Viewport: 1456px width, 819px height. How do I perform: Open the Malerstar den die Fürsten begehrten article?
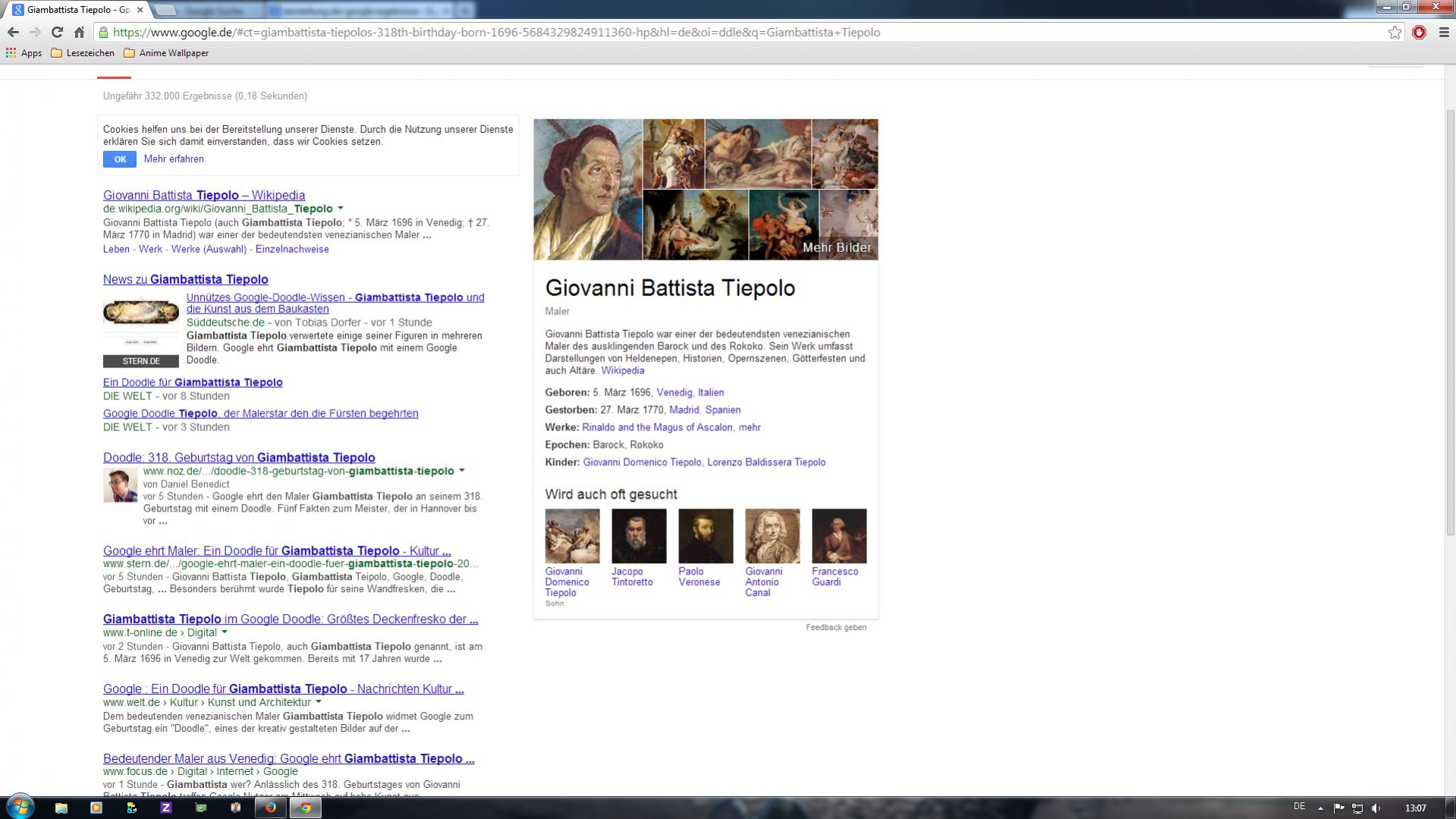261,414
